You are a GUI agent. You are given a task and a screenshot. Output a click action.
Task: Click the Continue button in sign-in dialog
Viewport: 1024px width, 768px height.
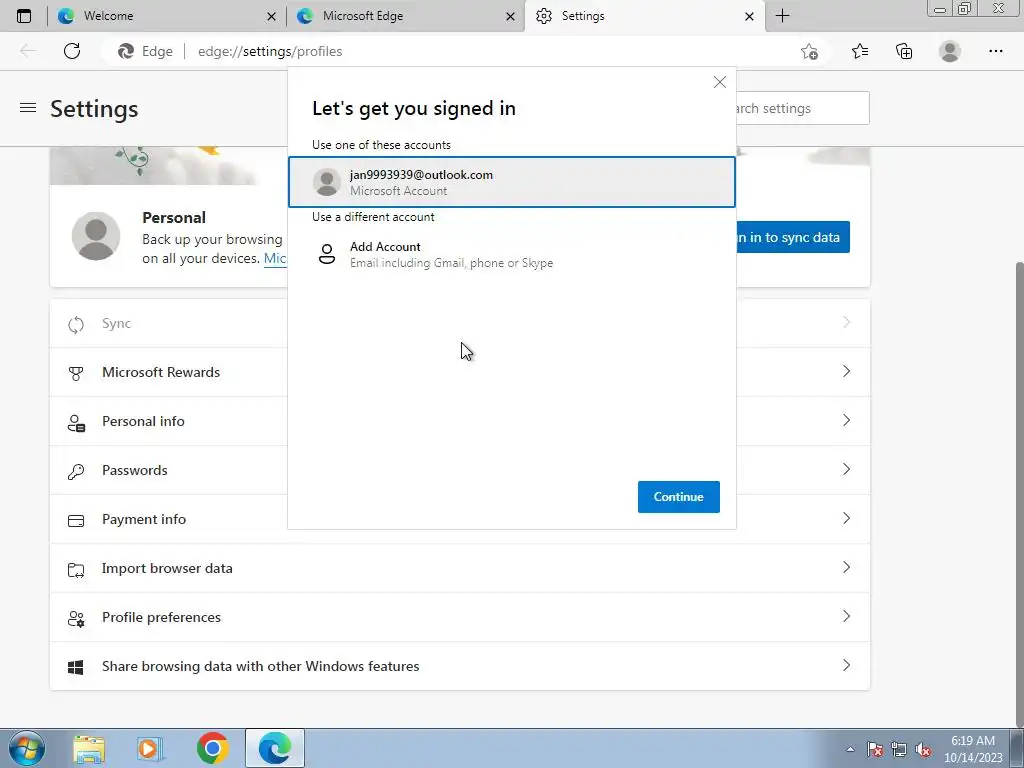point(679,497)
